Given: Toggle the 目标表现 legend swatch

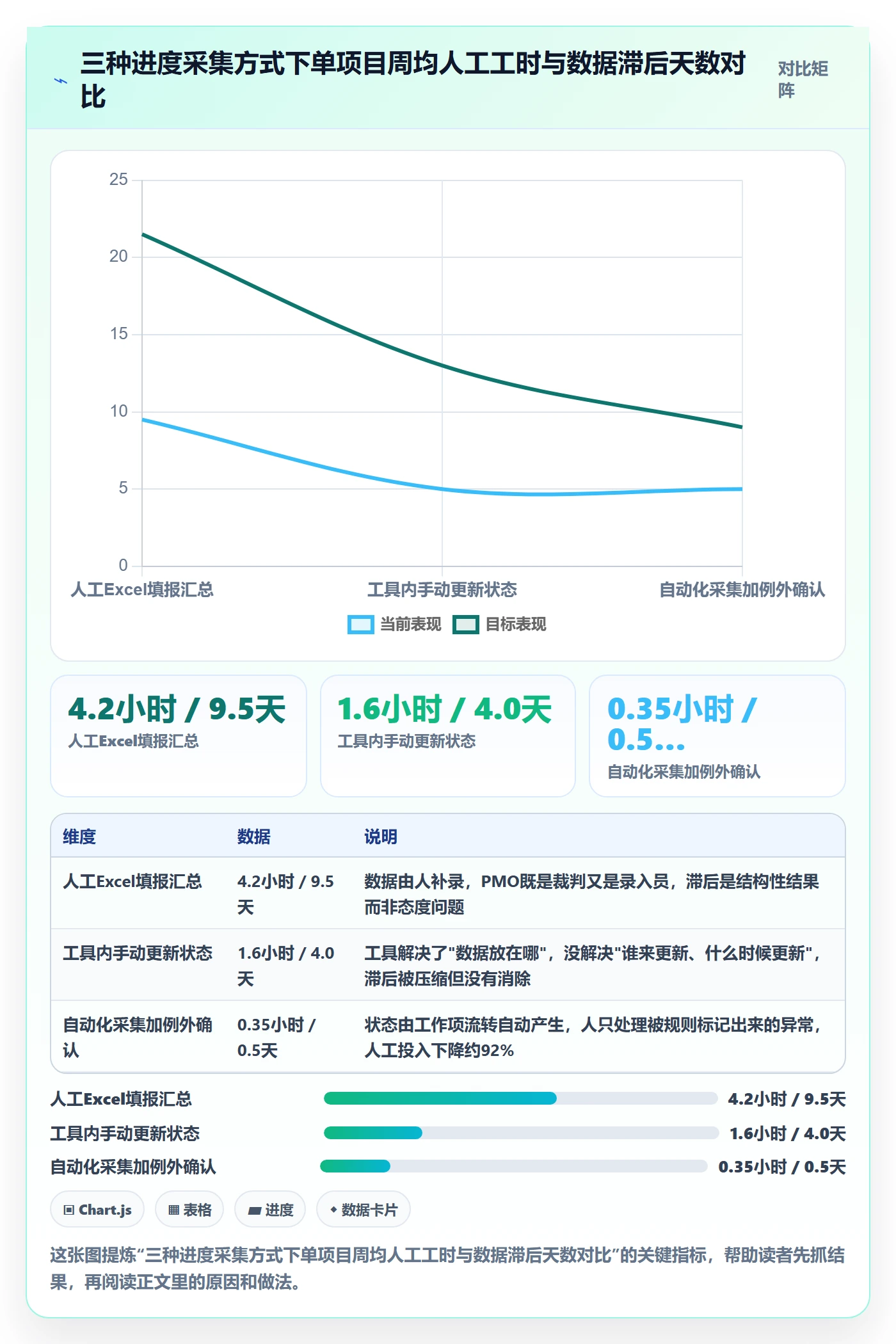Looking at the screenshot, I should click(x=465, y=624).
